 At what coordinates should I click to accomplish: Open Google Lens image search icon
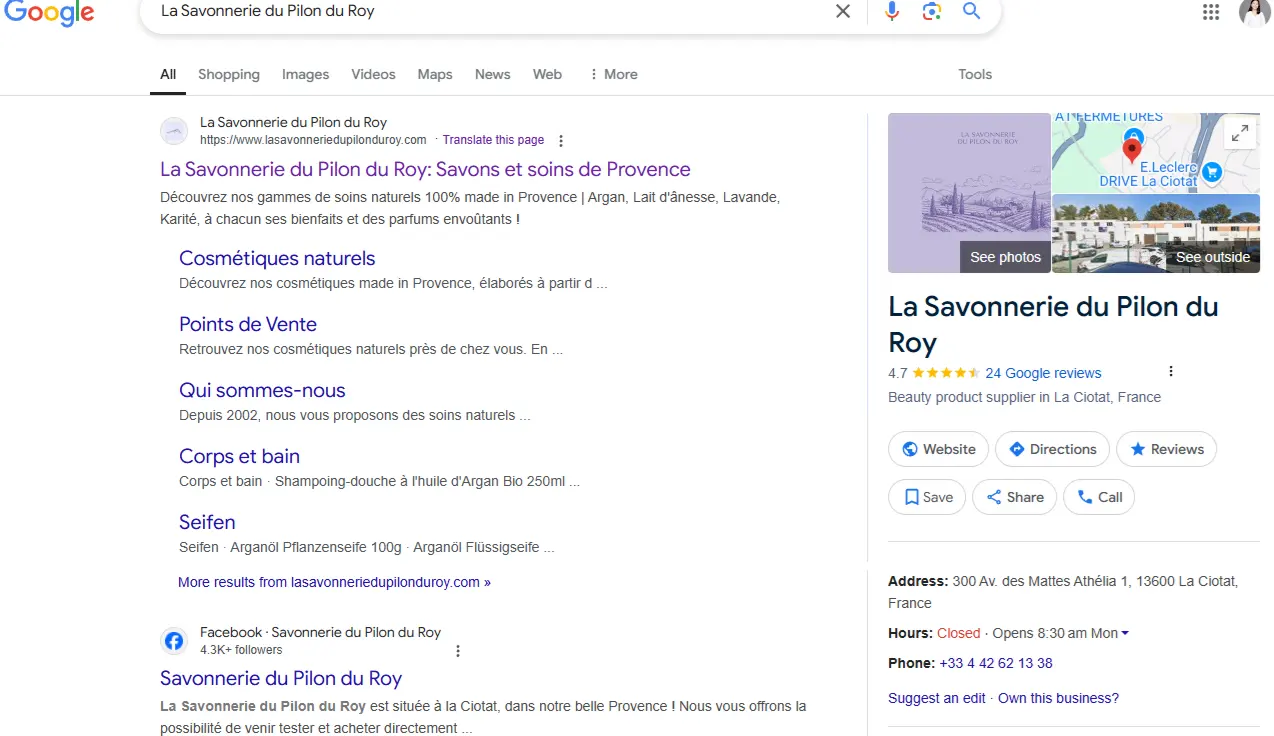[x=932, y=11]
